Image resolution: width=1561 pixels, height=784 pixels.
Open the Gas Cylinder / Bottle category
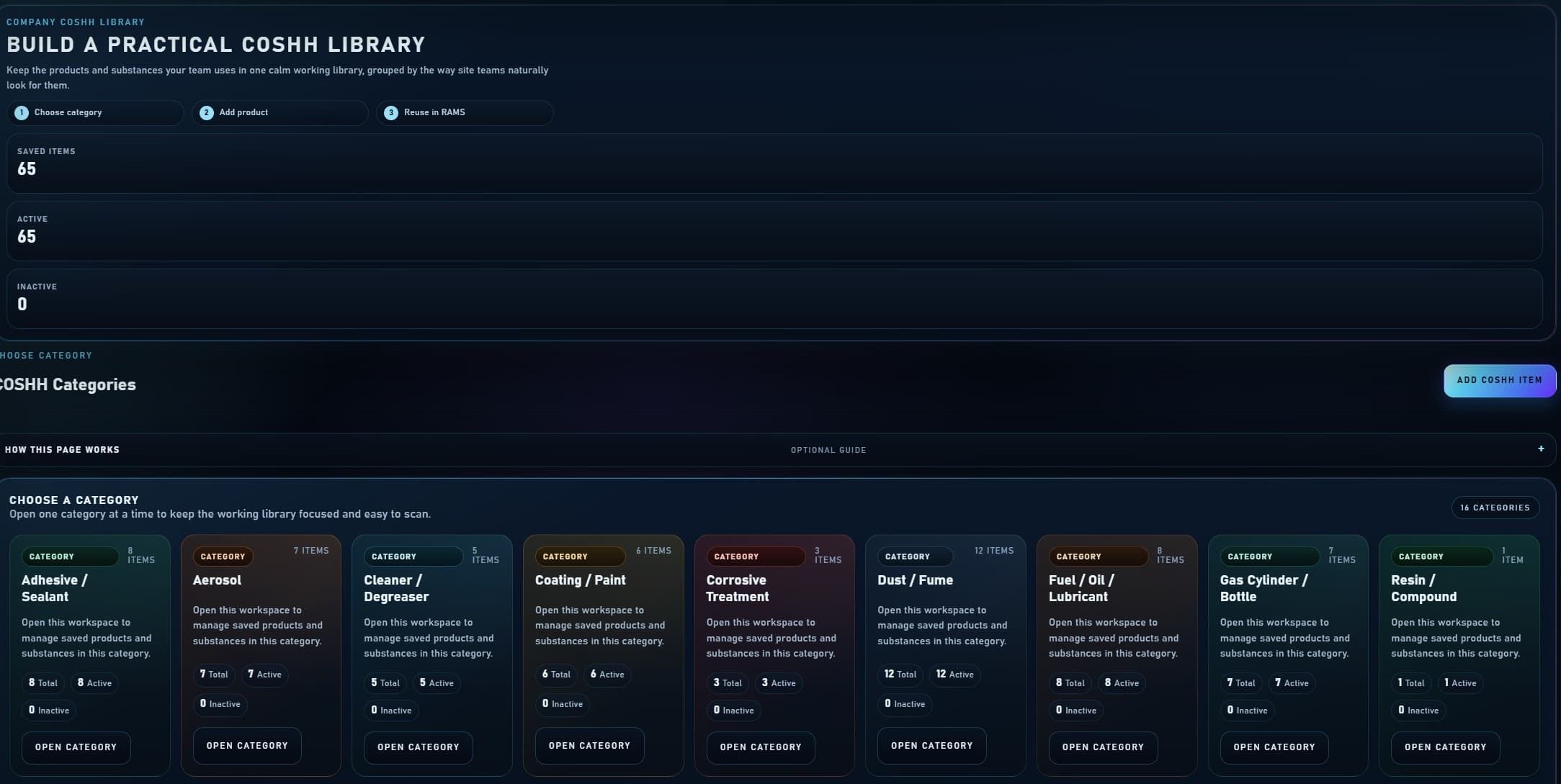click(x=1274, y=747)
